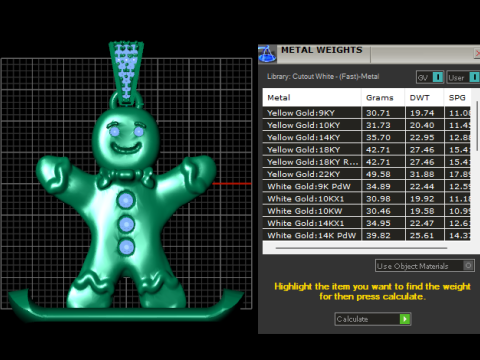
Task: Click the 31.88 DWT value
Action: (x=422, y=174)
